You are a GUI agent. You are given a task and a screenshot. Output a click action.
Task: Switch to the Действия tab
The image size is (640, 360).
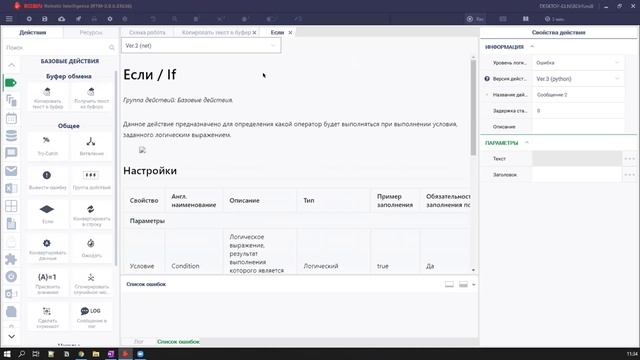33,32
